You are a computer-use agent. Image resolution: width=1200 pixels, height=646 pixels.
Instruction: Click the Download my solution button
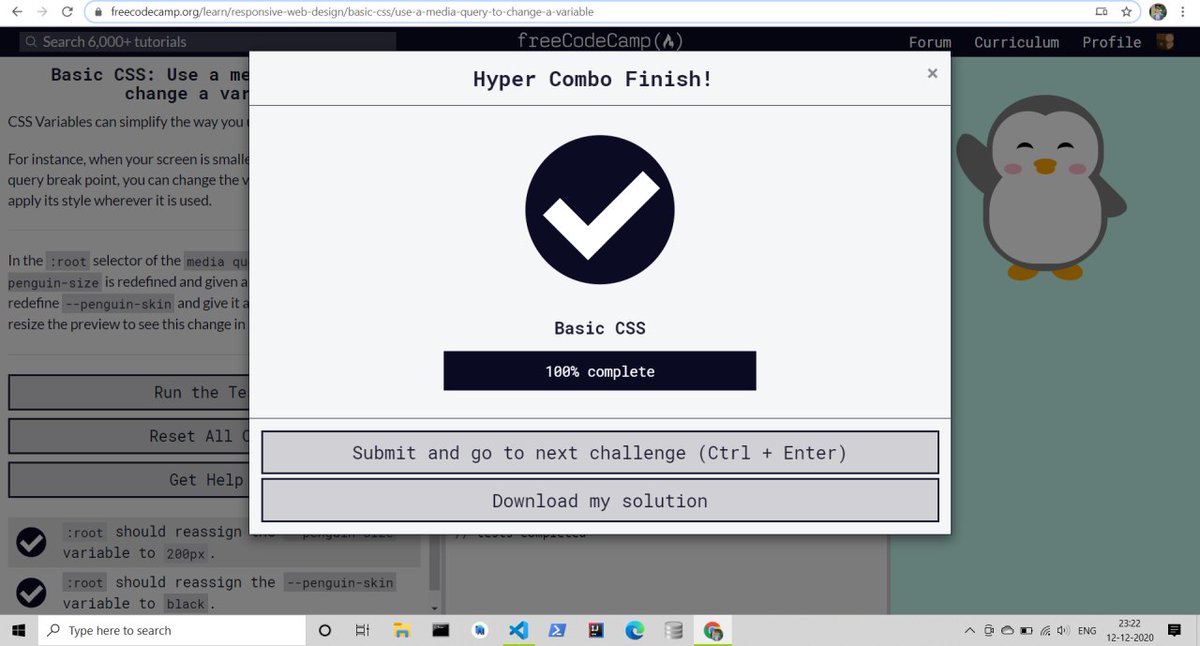pyautogui.click(x=599, y=500)
